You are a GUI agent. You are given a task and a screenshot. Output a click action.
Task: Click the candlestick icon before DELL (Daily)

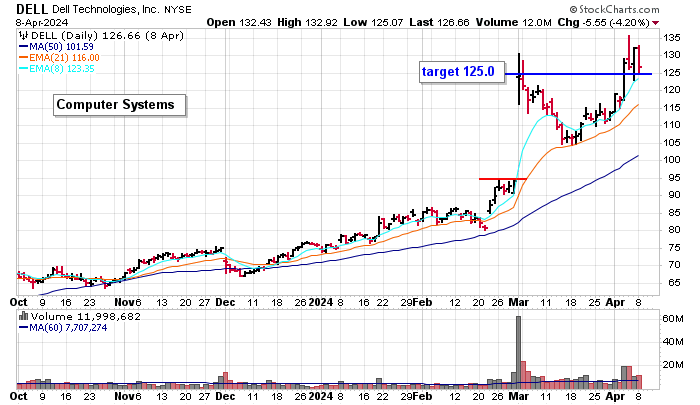[23, 36]
